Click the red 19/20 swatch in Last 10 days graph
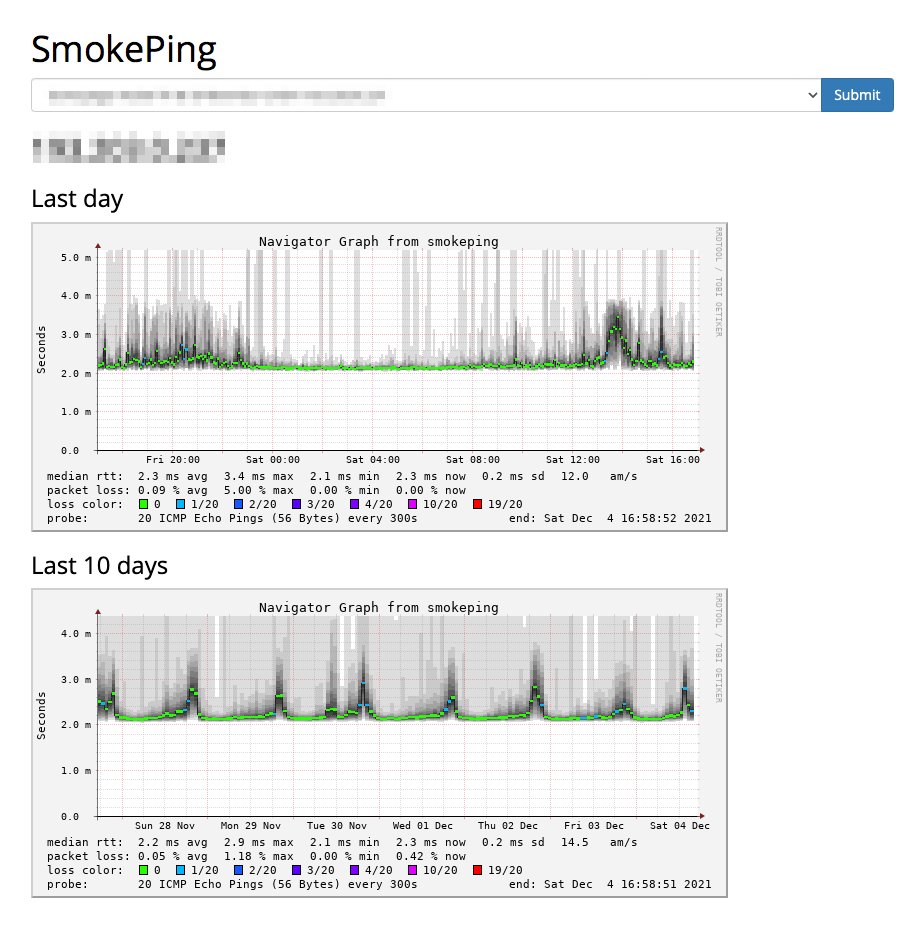Viewport: 920px width, 940px height. 478,870
